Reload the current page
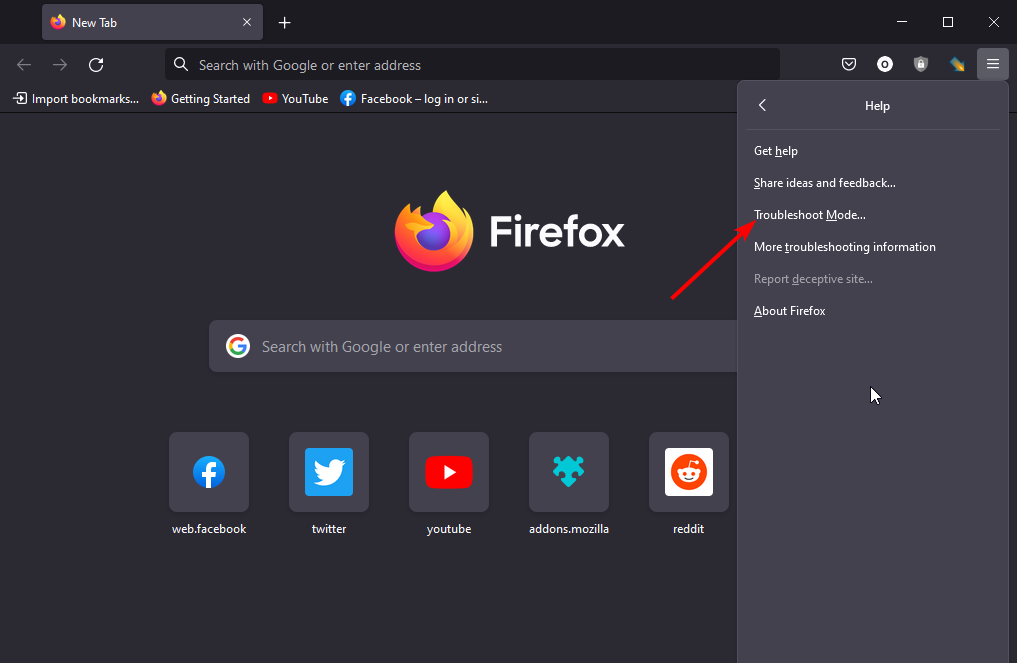The width and height of the screenshot is (1017, 663). (96, 65)
